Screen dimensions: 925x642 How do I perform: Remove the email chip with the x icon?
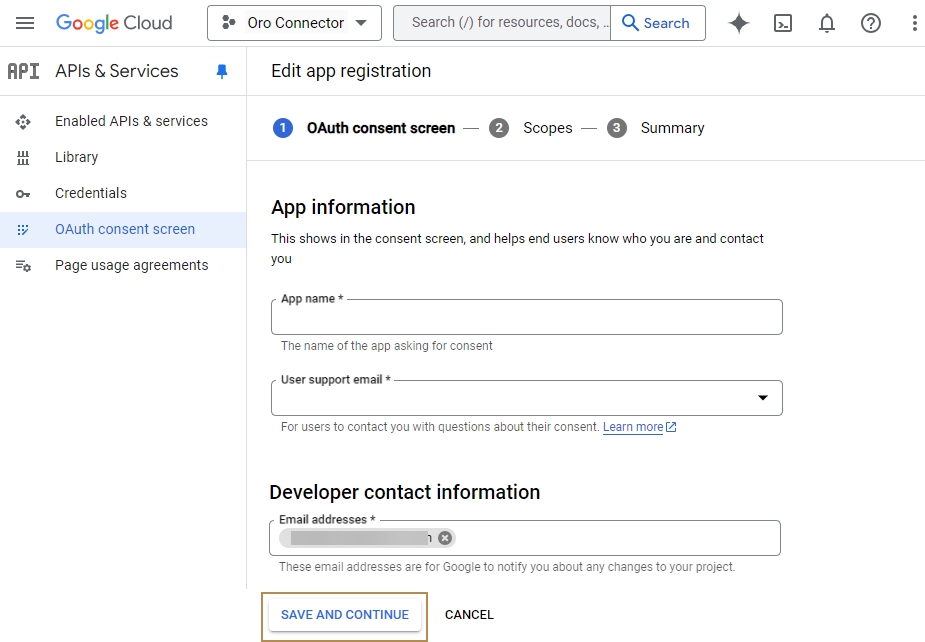point(445,538)
